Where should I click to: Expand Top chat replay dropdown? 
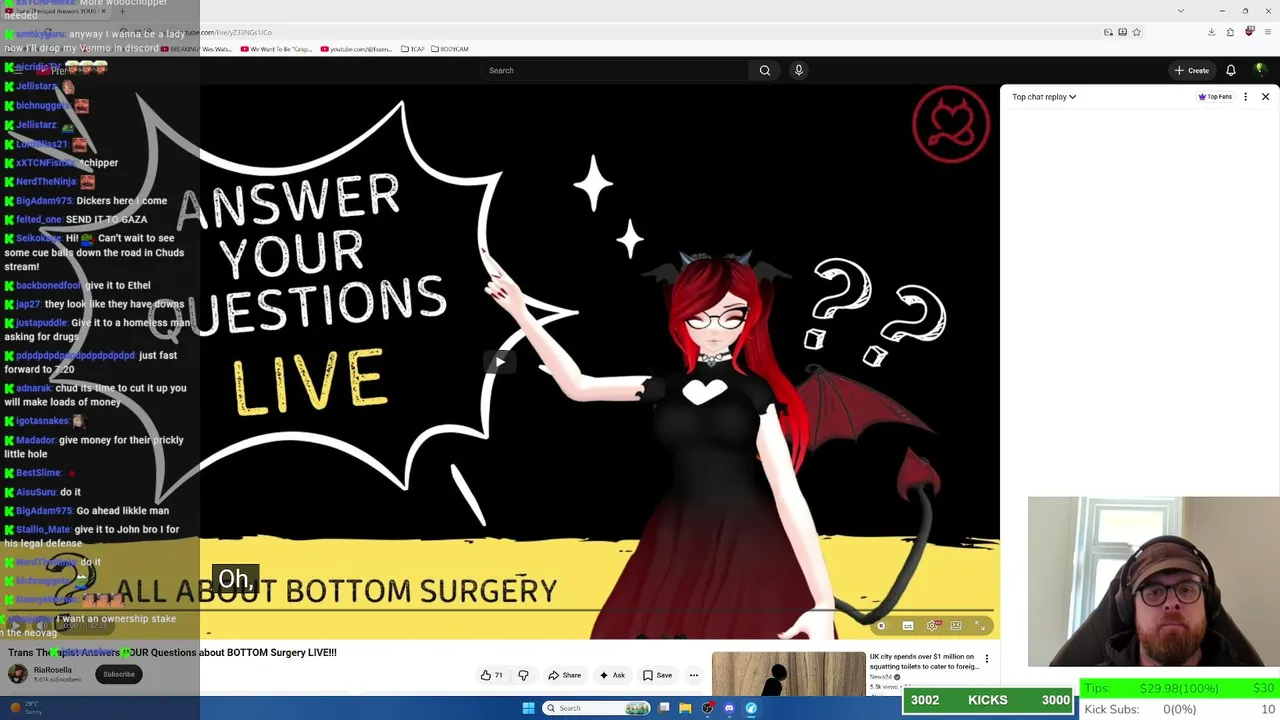tap(1044, 97)
